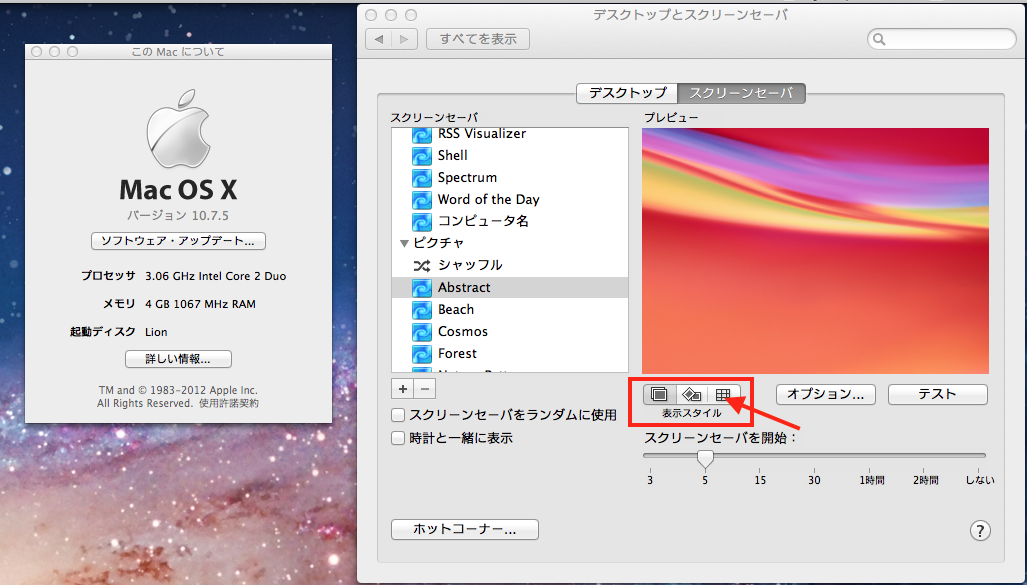Select the Beach row text
The image size is (1027, 585).
[x=456, y=310]
